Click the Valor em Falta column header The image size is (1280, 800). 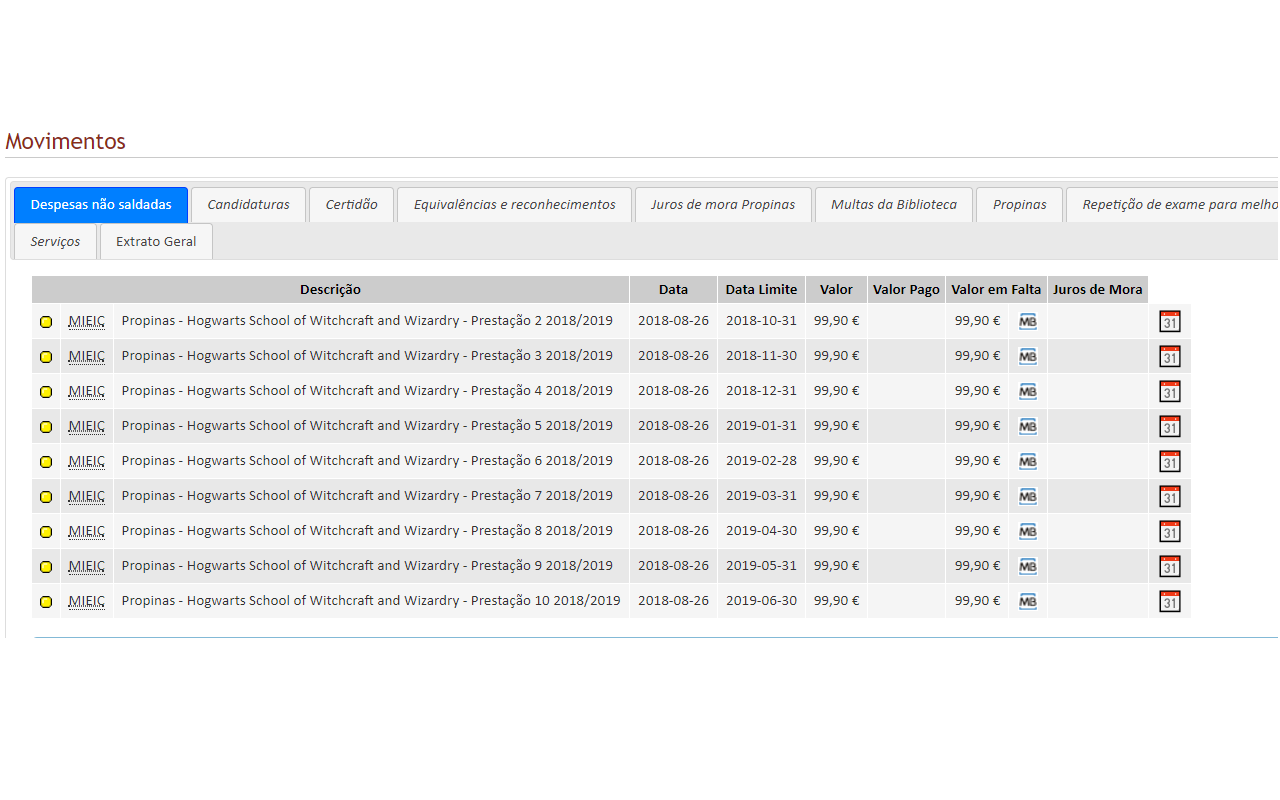pyautogui.click(x=996, y=290)
